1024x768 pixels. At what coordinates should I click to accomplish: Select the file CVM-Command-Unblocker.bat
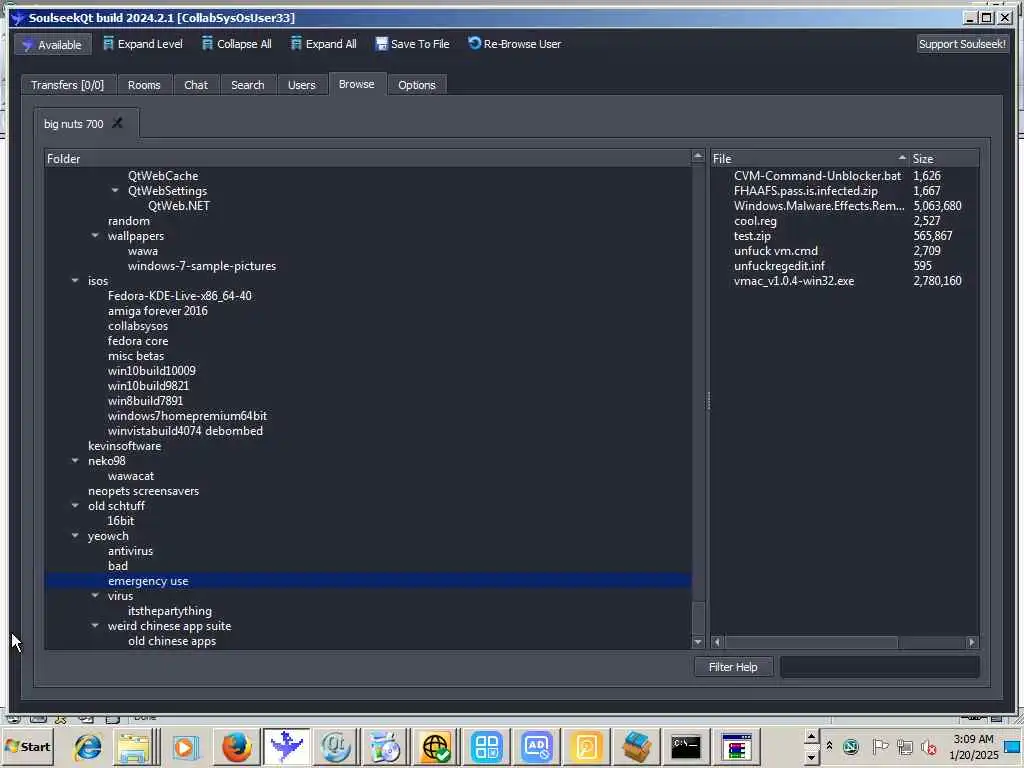(x=818, y=176)
